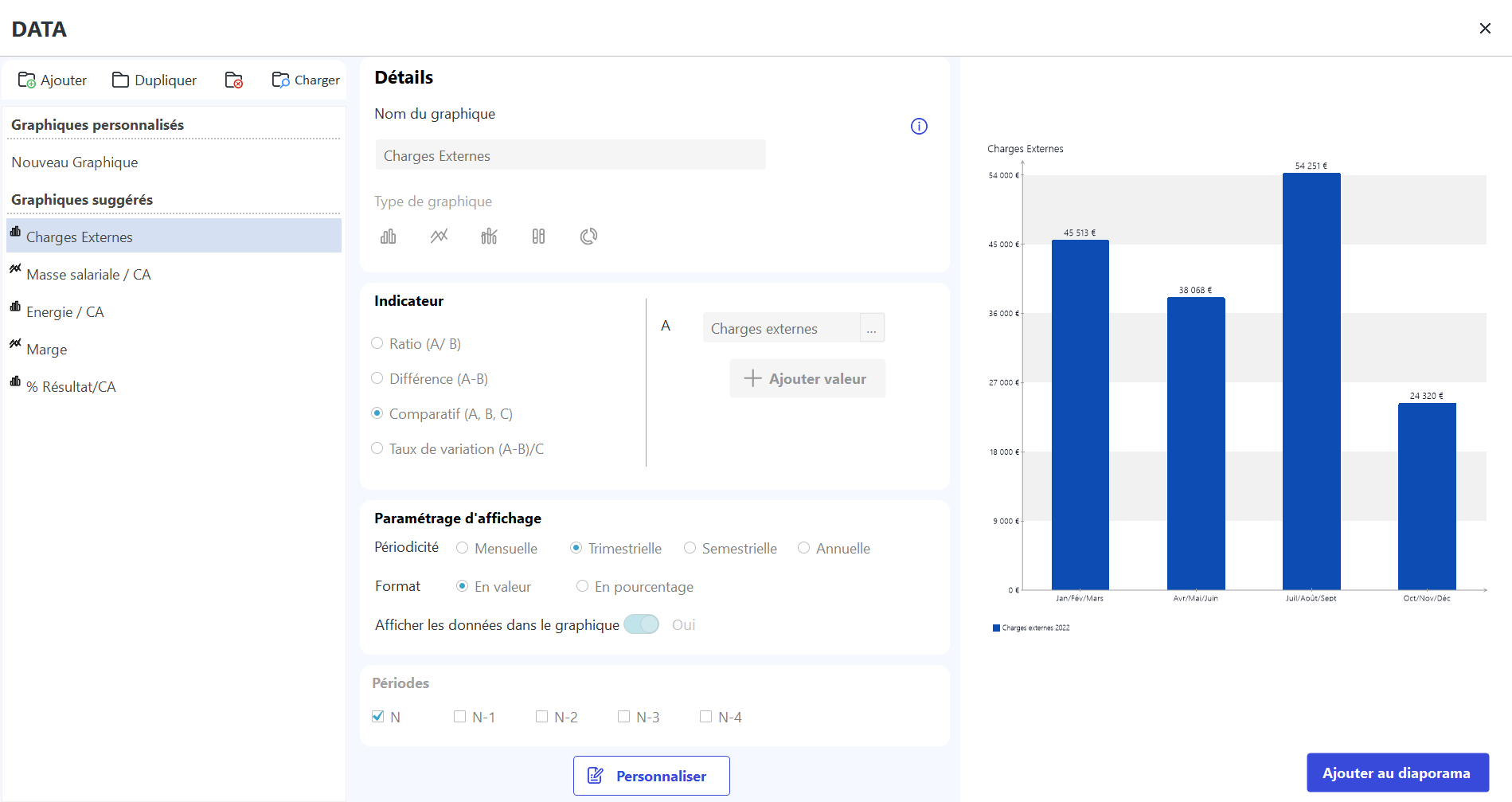This screenshot has width=1512, height=802.
Task: Click the plus Ajouter valeur button
Action: [807, 378]
